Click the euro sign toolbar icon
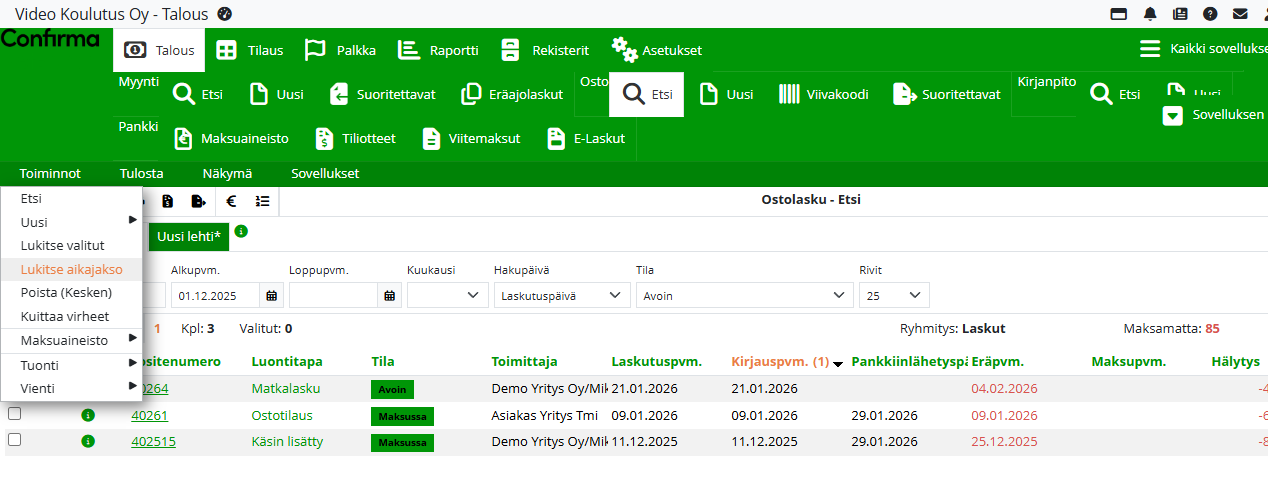 coord(231,201)
